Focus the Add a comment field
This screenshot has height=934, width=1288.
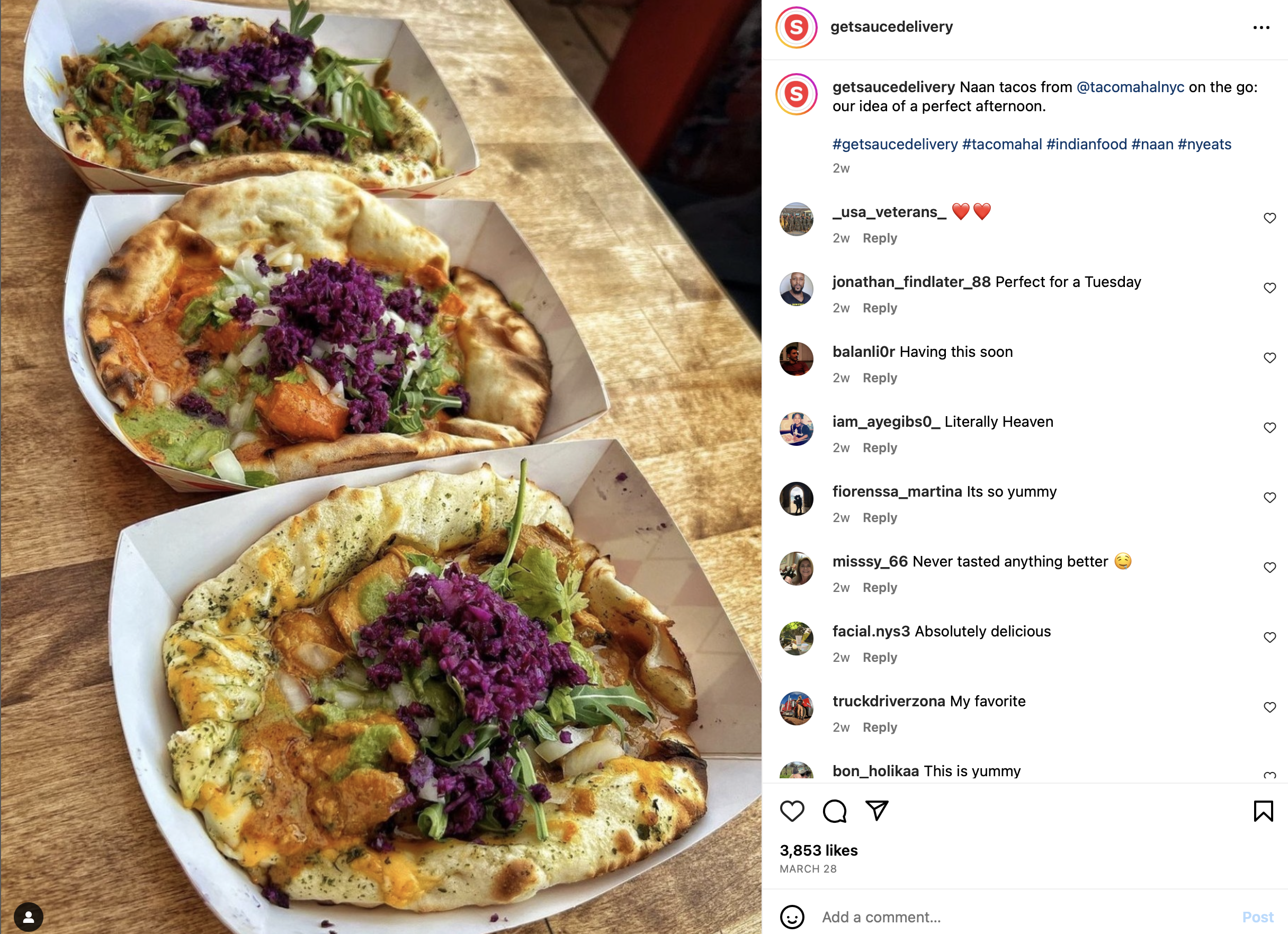point(1022,917)
